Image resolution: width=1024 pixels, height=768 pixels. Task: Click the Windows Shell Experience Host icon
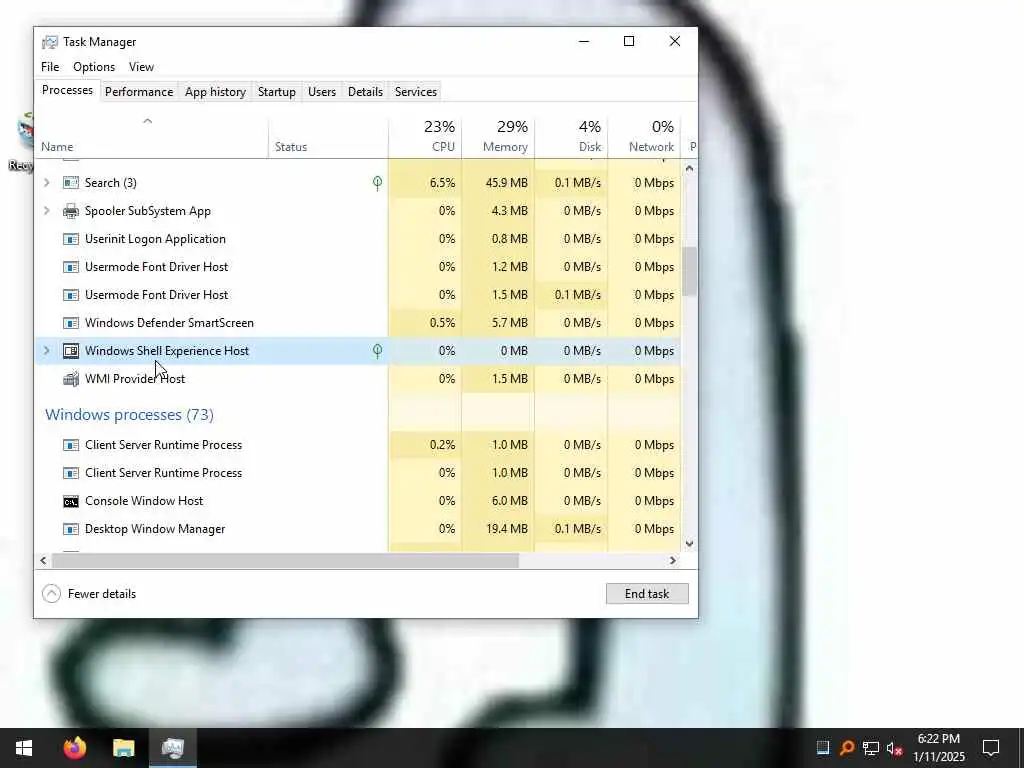tap(71, 351)
